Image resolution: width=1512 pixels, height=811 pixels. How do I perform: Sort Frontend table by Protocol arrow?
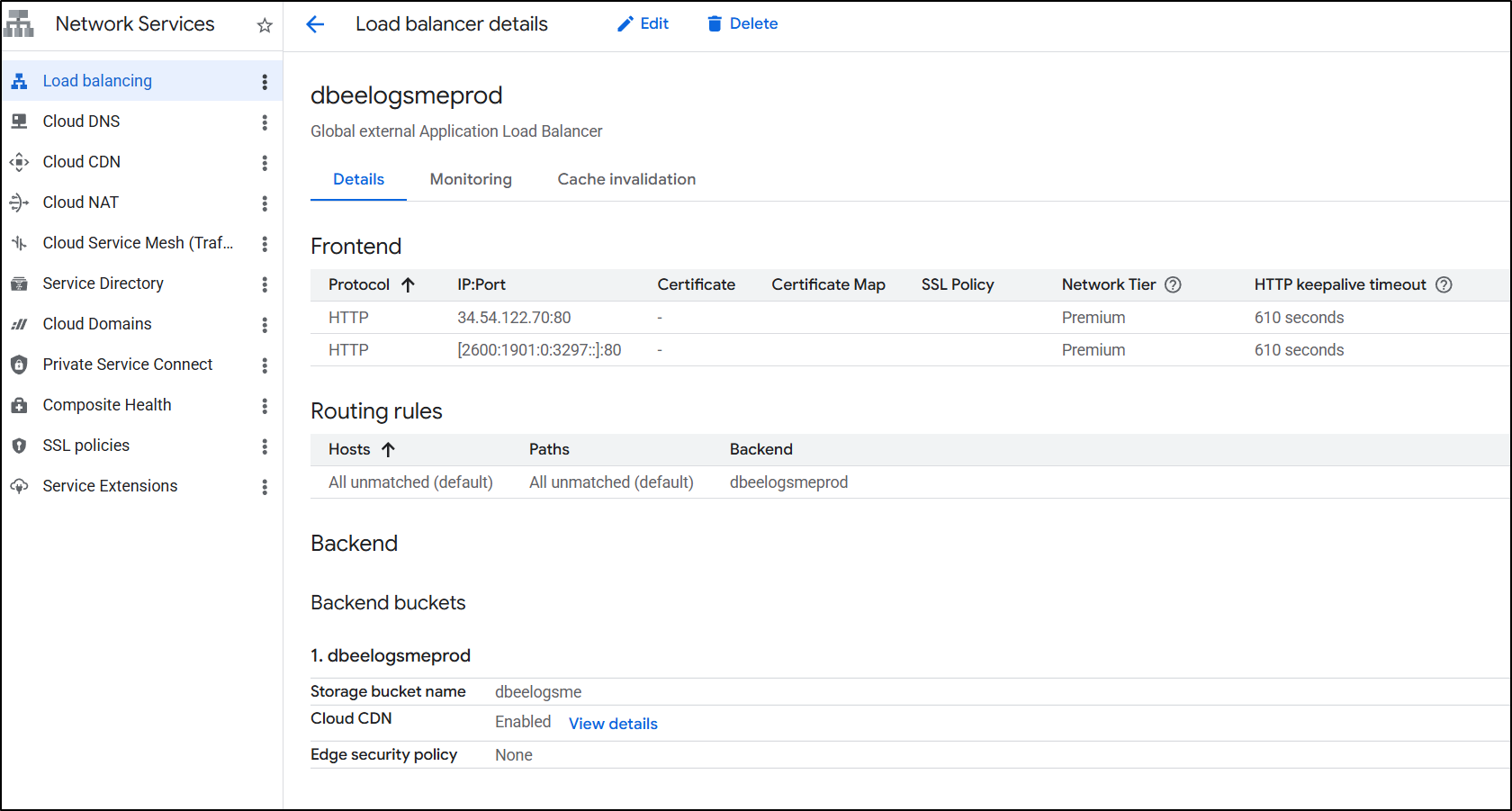pos(408,284)
